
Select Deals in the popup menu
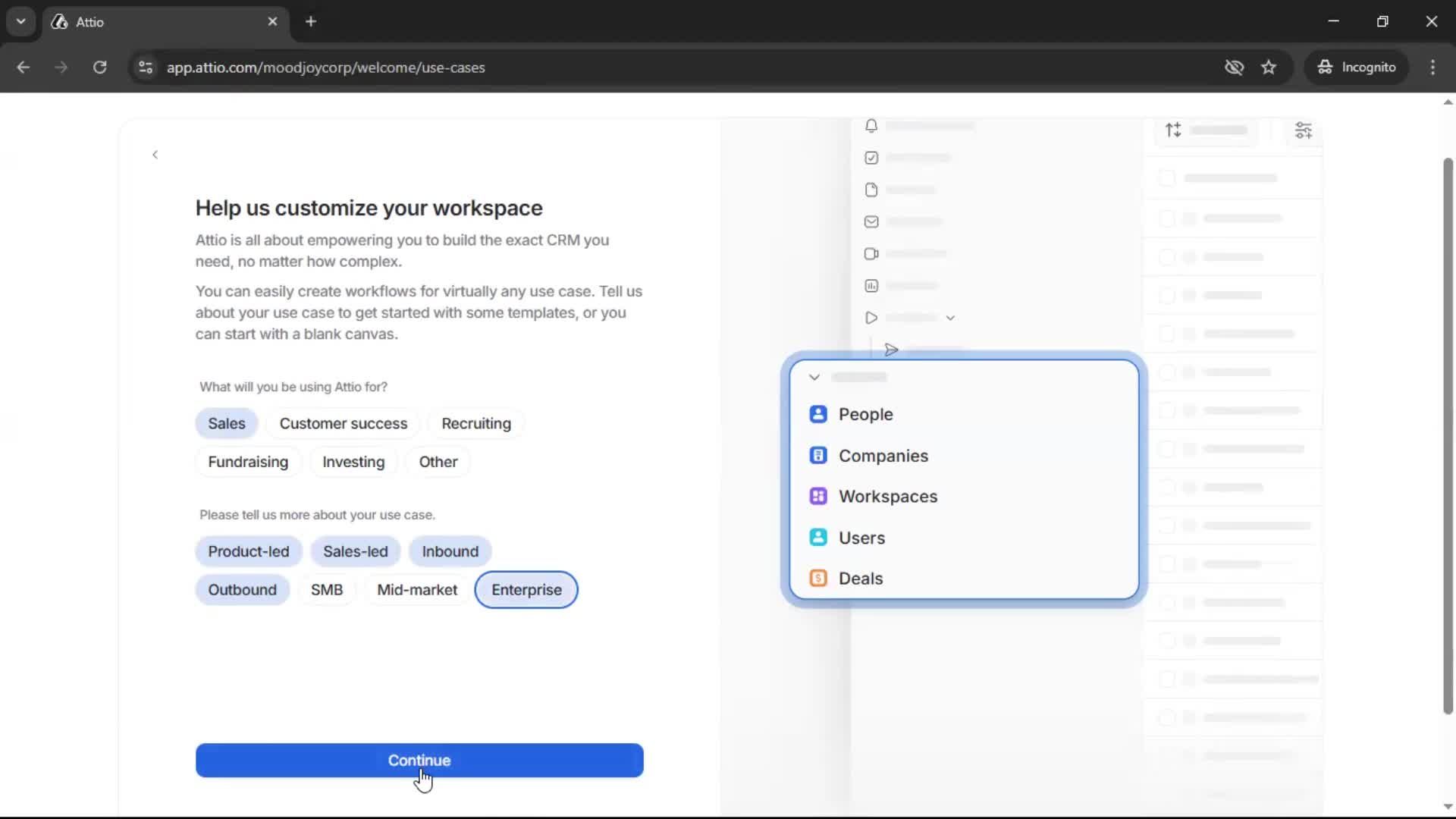pyautogui.click(x=861, y=578)
